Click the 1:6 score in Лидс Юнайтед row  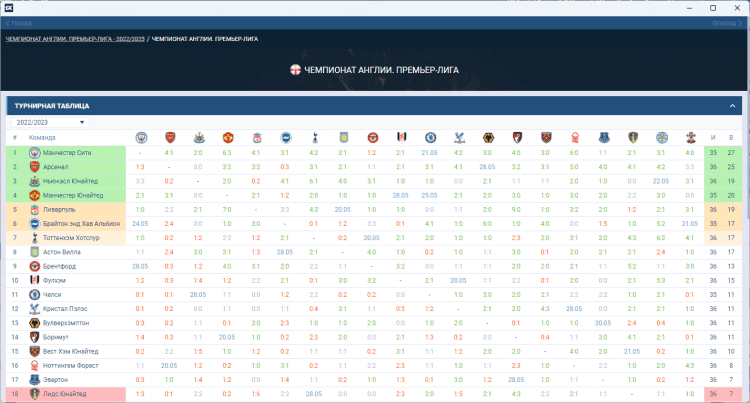[x=256, y=394]
